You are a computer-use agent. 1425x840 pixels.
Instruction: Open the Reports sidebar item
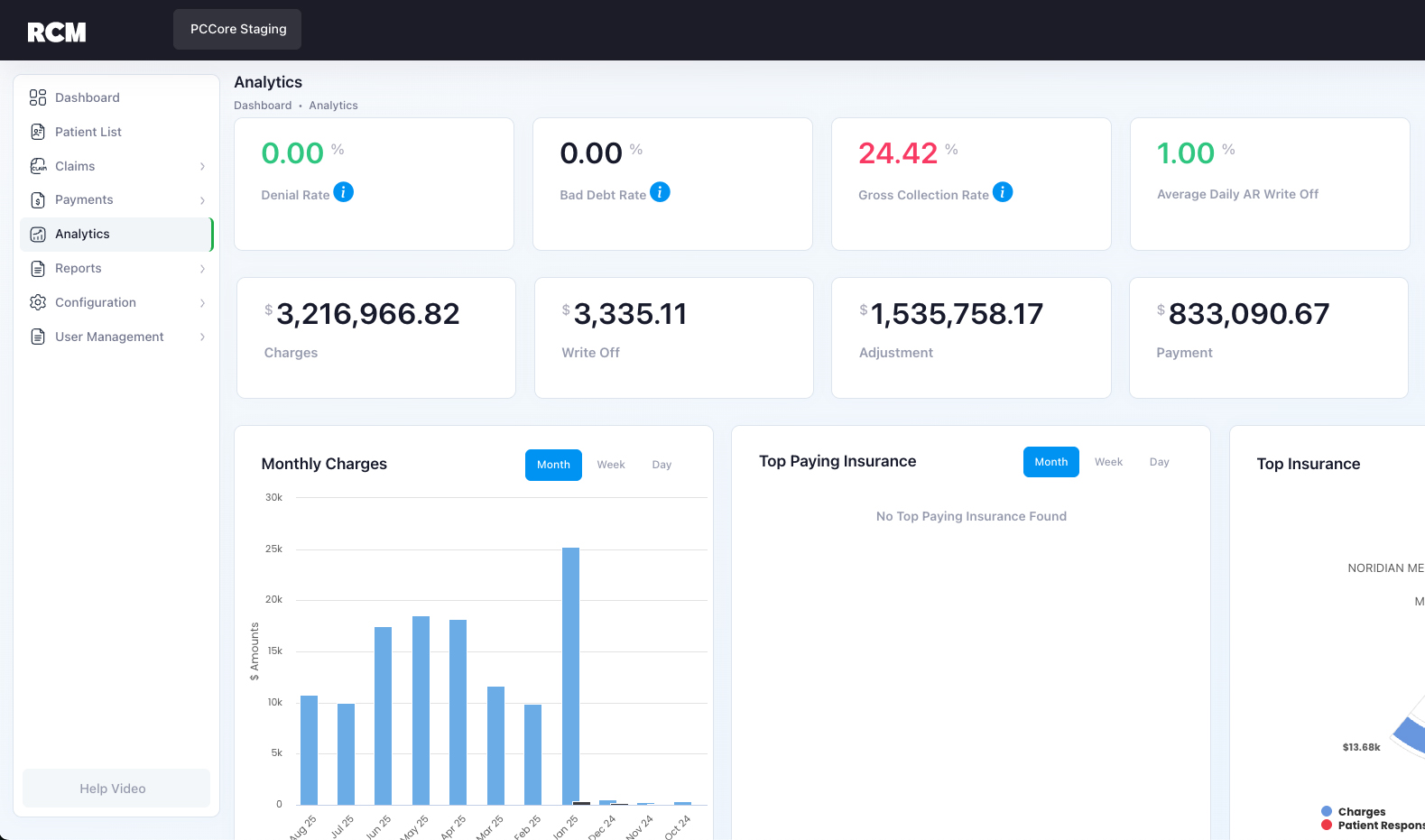[116, 269]
